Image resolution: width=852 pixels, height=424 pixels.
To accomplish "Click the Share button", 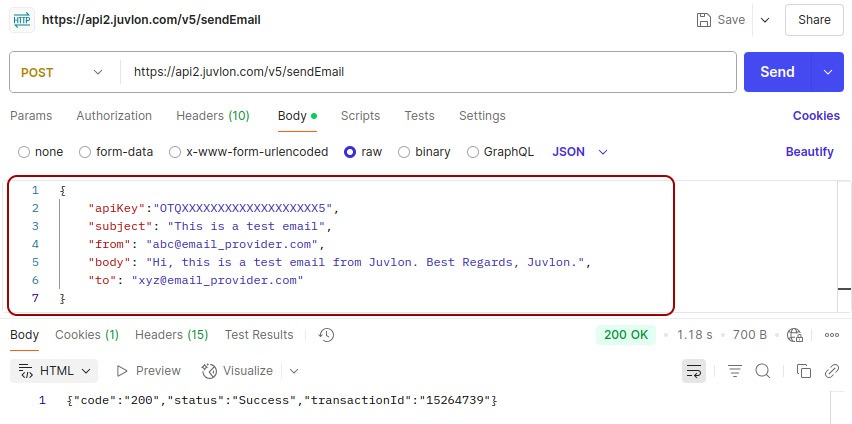I will click(814, 20).
